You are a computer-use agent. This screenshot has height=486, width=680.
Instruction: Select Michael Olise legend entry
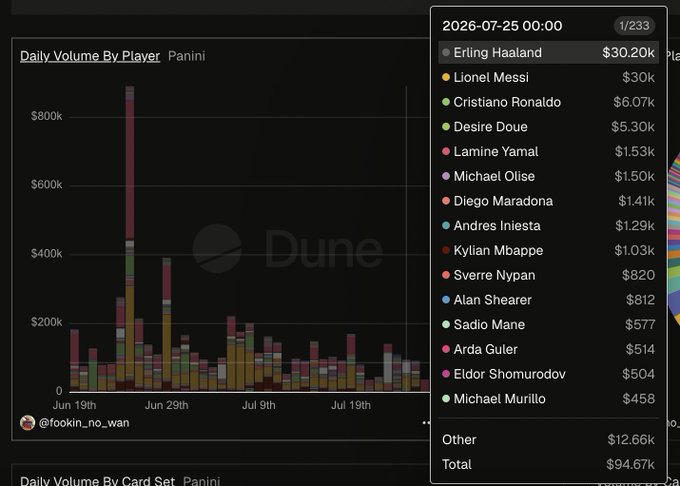coord(549,176)
